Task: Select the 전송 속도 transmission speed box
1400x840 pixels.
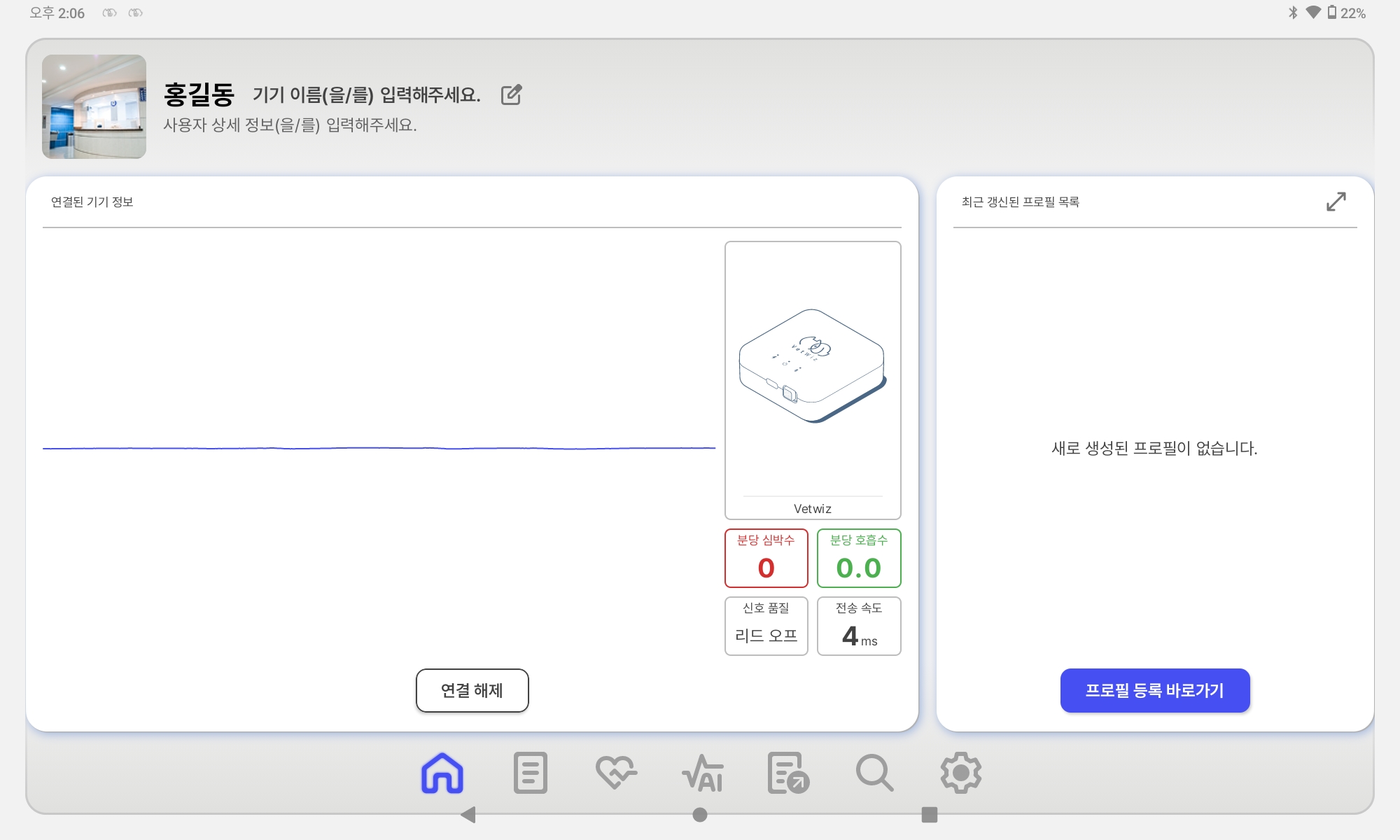Action: pyautogui.click(x=859, y=626)
